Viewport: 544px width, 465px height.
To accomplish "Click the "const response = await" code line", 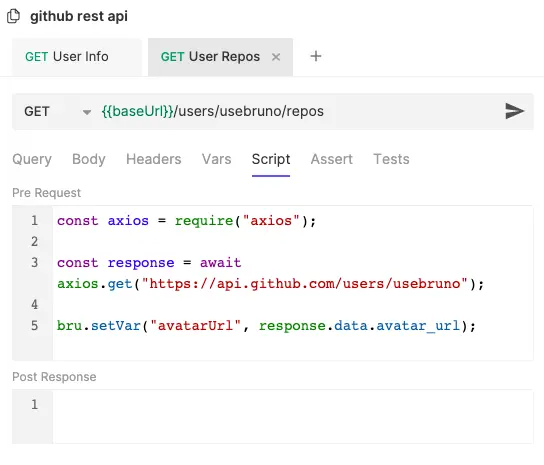I will coord(149,263).
